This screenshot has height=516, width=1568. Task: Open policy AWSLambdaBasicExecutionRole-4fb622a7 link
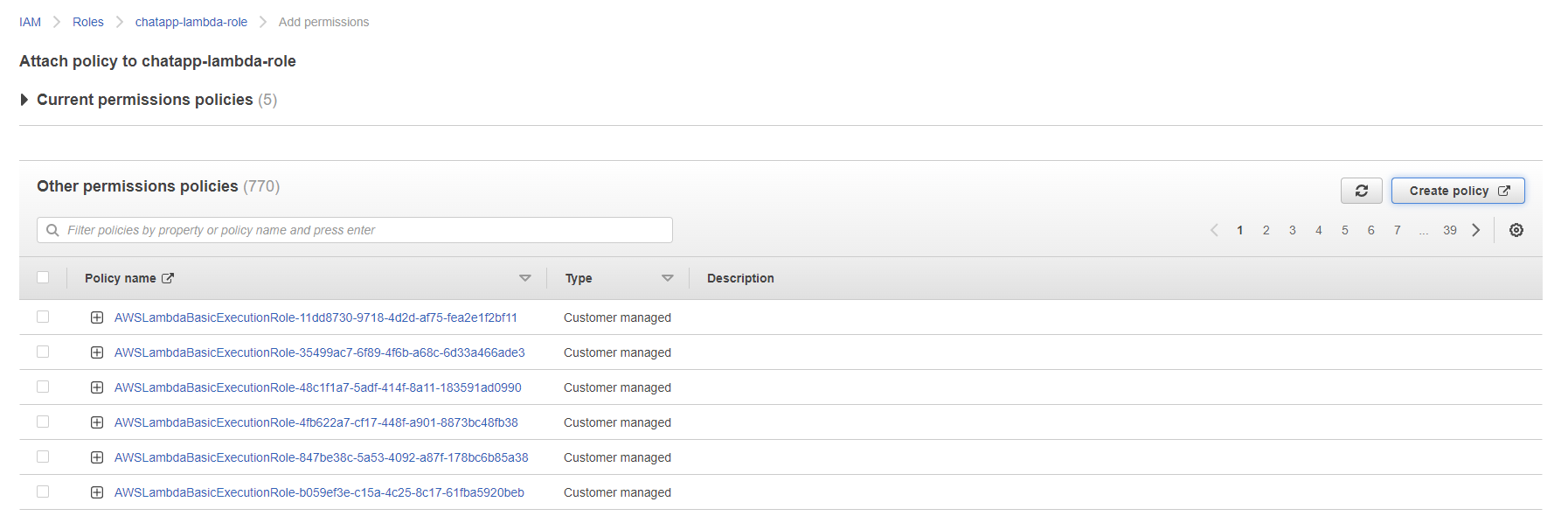(x=316, y=422)
